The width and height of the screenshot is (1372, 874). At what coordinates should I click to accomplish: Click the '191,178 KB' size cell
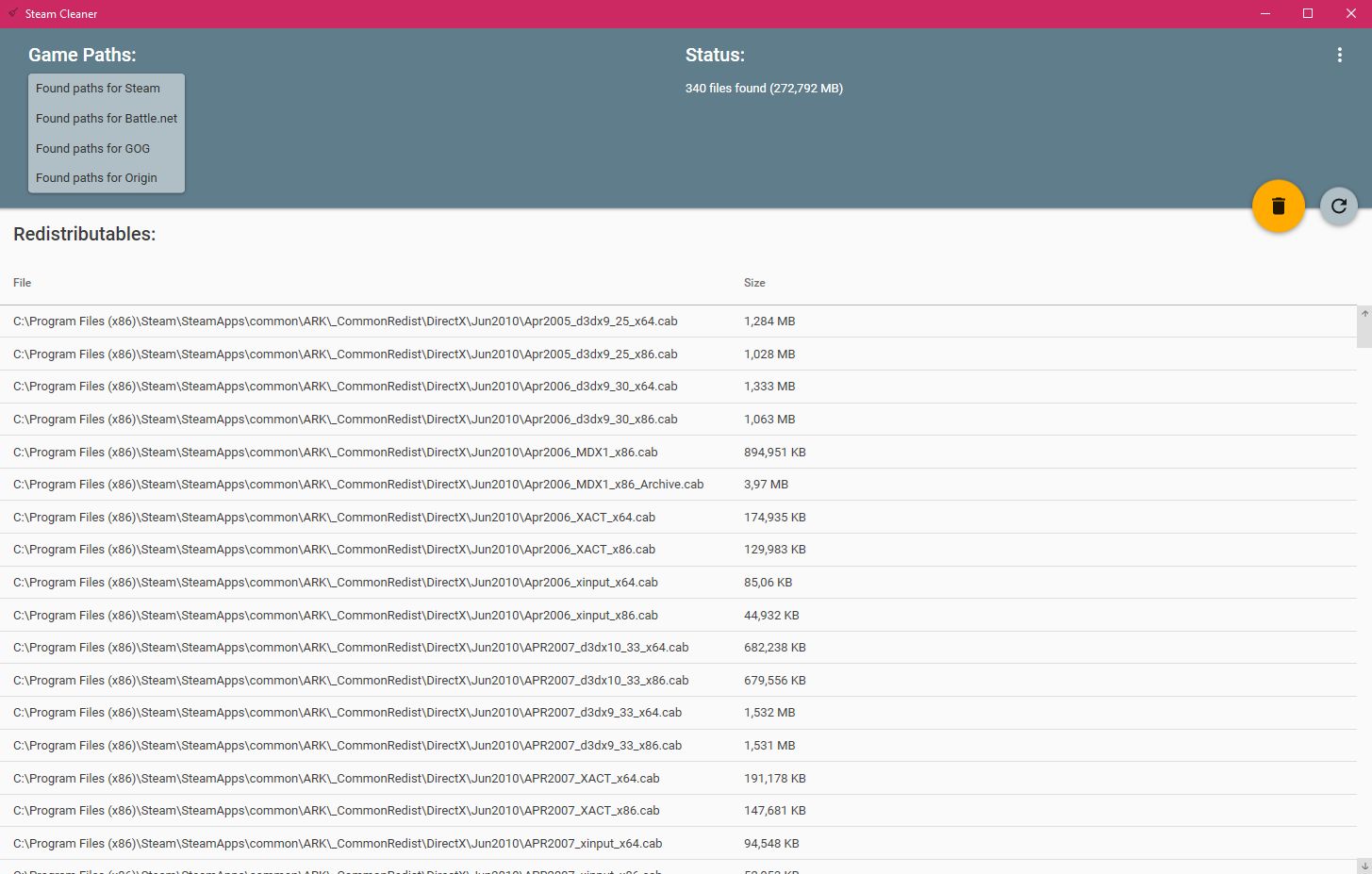tap(775, 779)
